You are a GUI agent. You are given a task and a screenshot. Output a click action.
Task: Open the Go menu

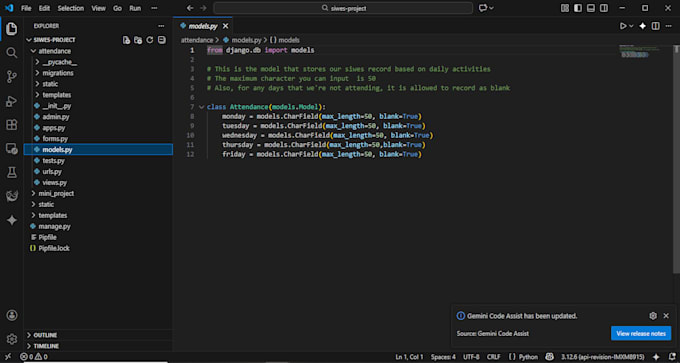pyautogui.click(x=118, y=8)
